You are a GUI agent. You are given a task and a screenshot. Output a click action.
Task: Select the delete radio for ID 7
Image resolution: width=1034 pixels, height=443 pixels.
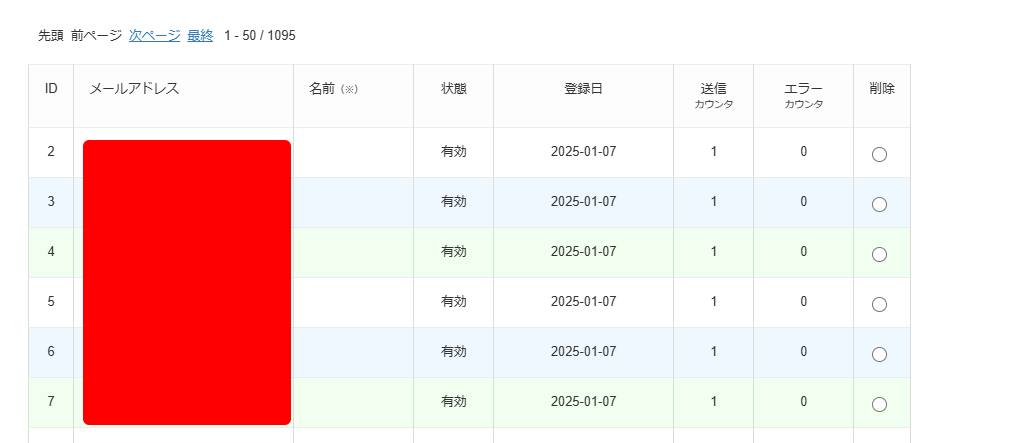click(879, 405)
